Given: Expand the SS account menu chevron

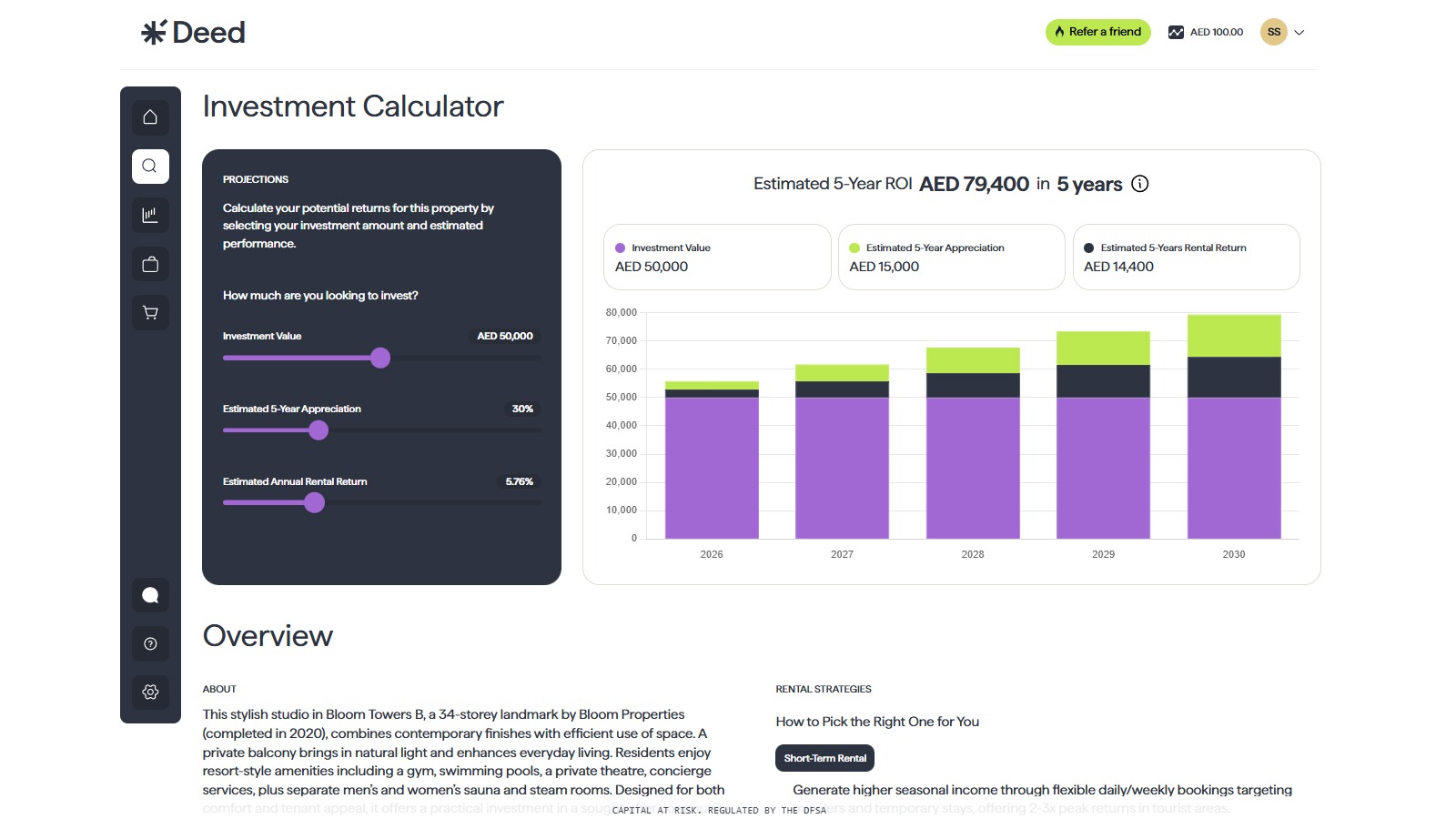Looking at the screenshot, I should click(1299, 32).
